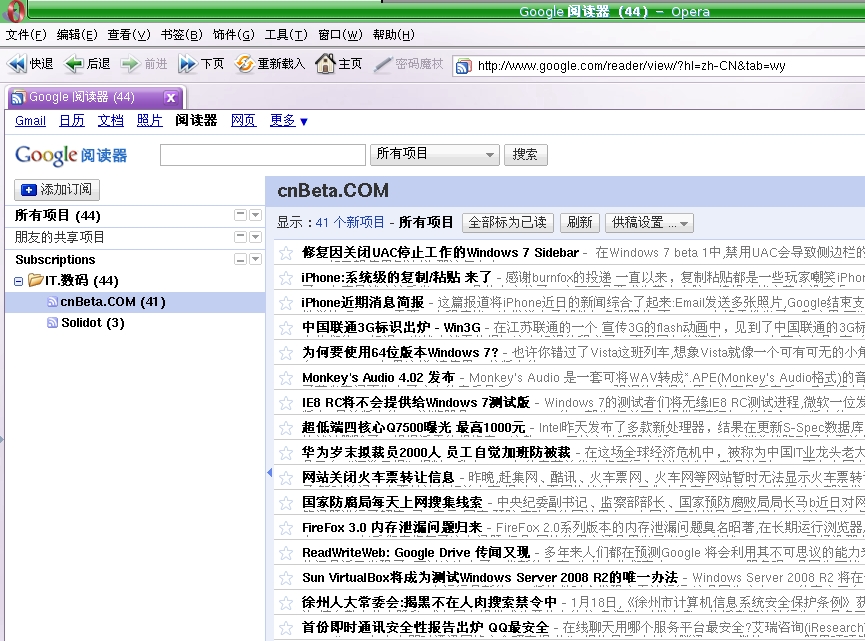
Task: Click the IT.数码 folder icon
Action: click(x=36, y=280)
